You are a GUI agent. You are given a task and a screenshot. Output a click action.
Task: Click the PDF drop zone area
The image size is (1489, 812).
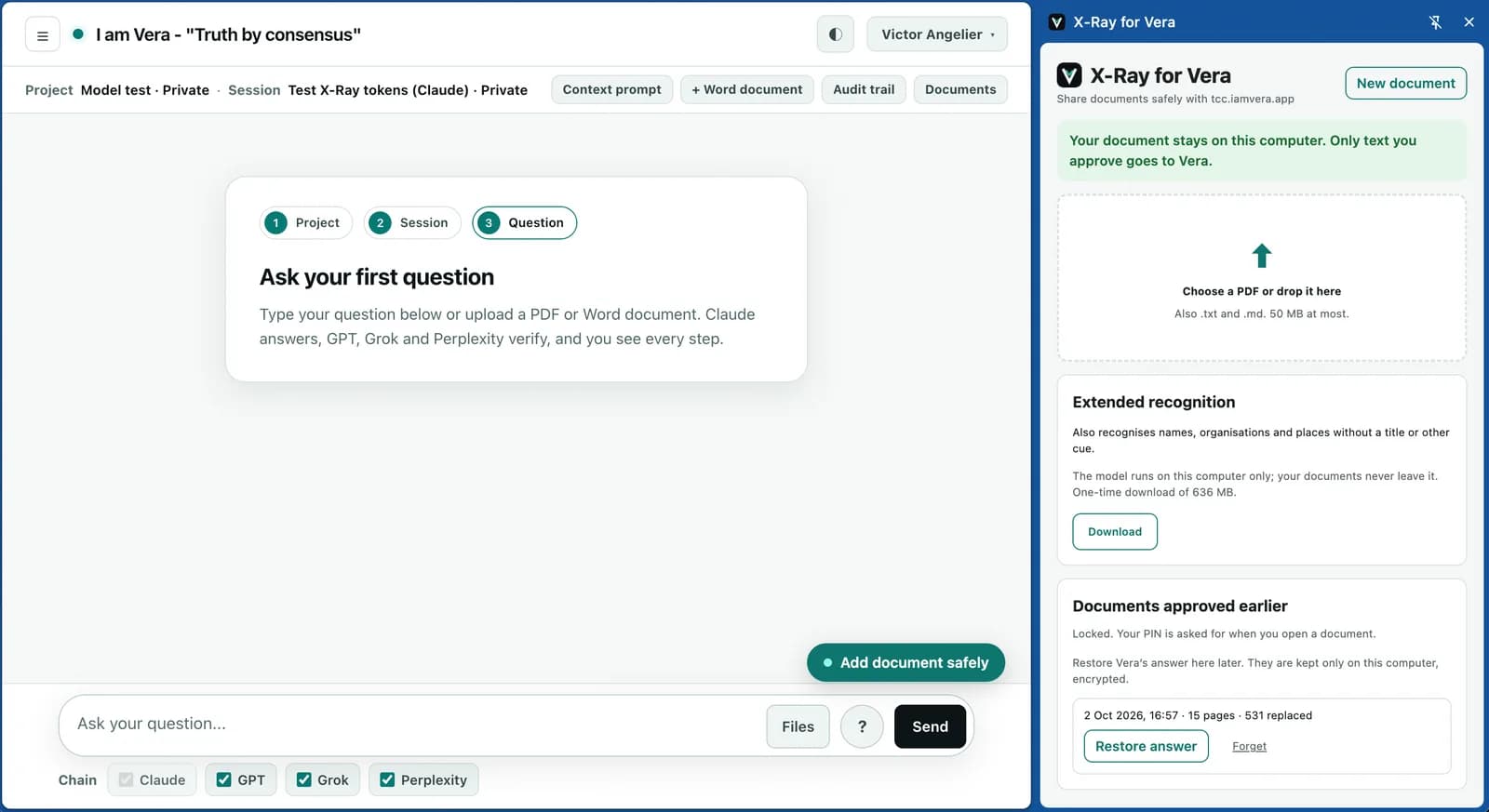coord(1262,277)
